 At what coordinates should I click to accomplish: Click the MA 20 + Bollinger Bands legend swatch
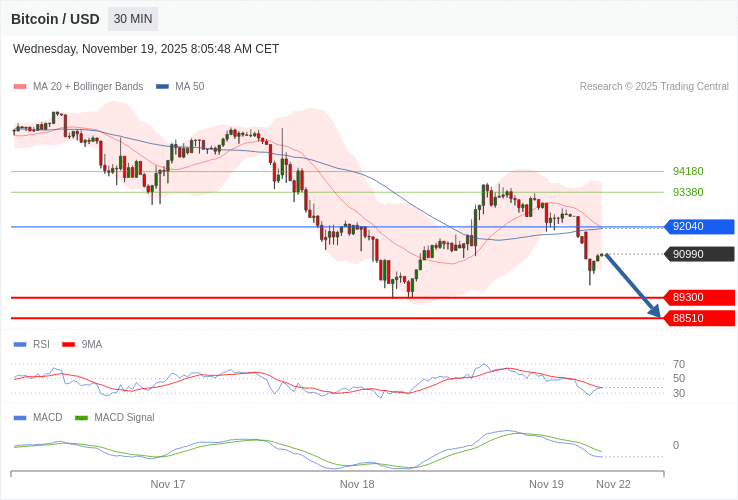coord(20,87)
